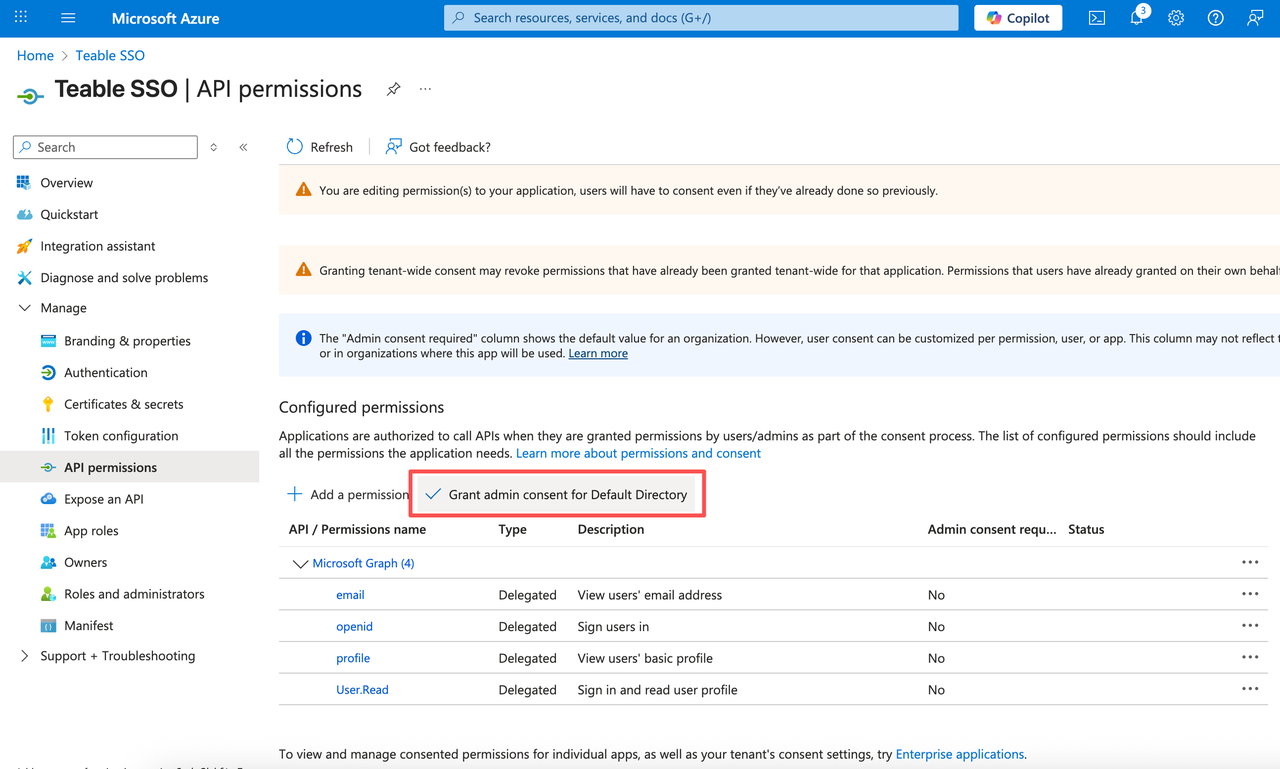This screenshot has width=1280, height=769.
Task: Open the profile permission link
Action: pyautogui.click(x=353, y=658)
